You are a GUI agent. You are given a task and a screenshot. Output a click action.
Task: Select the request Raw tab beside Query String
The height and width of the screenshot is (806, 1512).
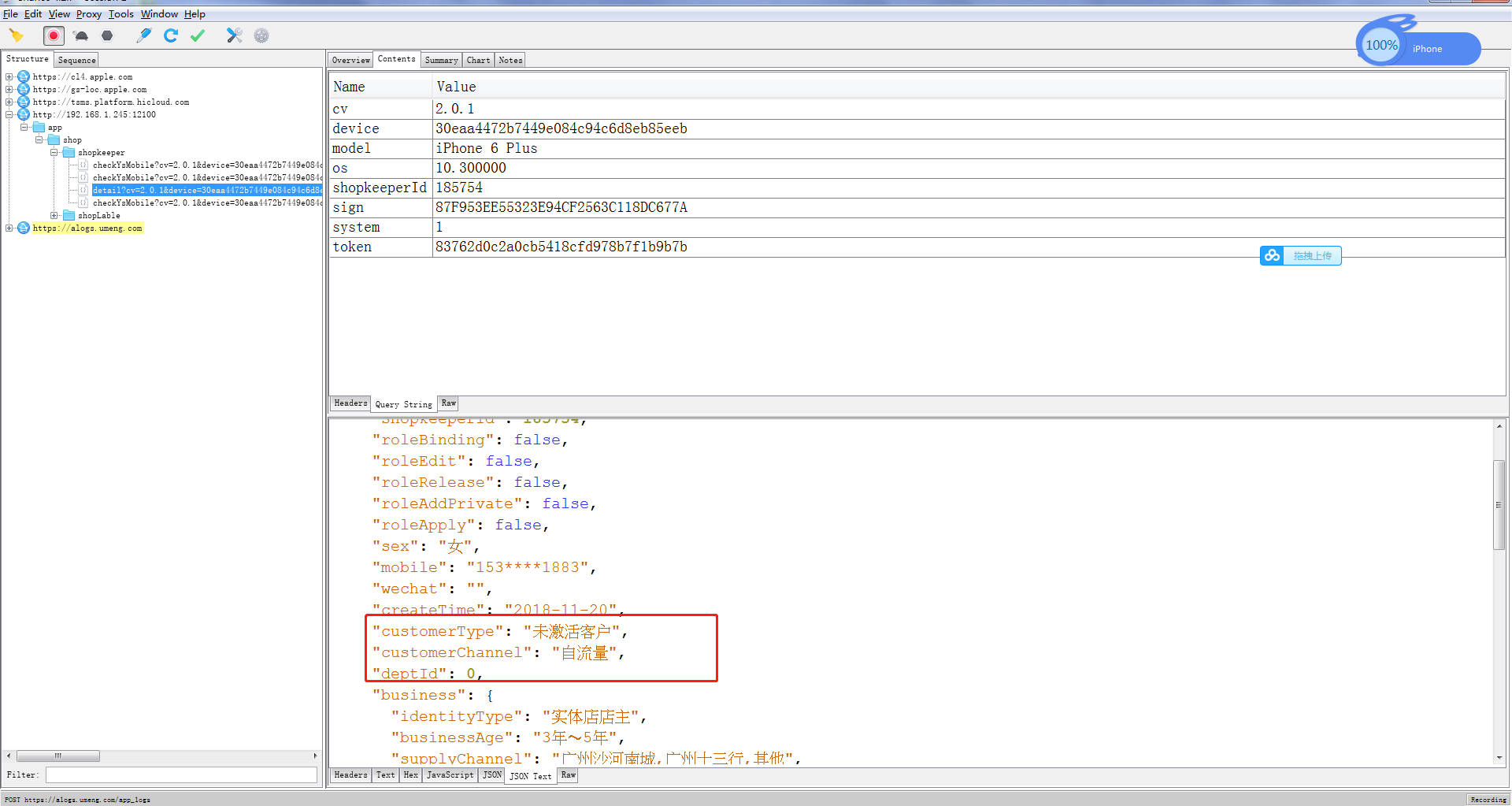[448, 403]
